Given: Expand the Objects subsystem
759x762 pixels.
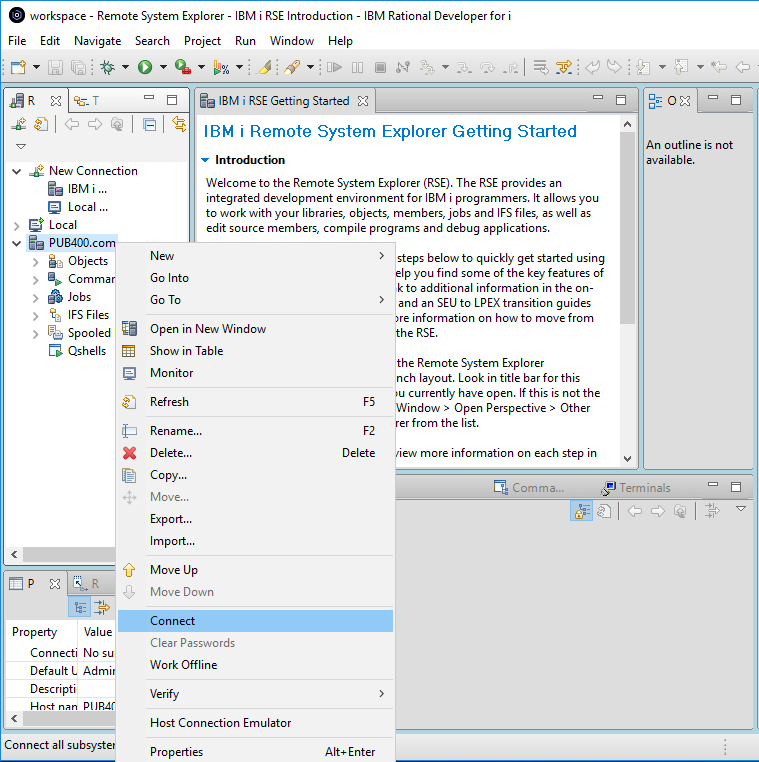Looking at the screenshot, I should click(x=35, y=262).
